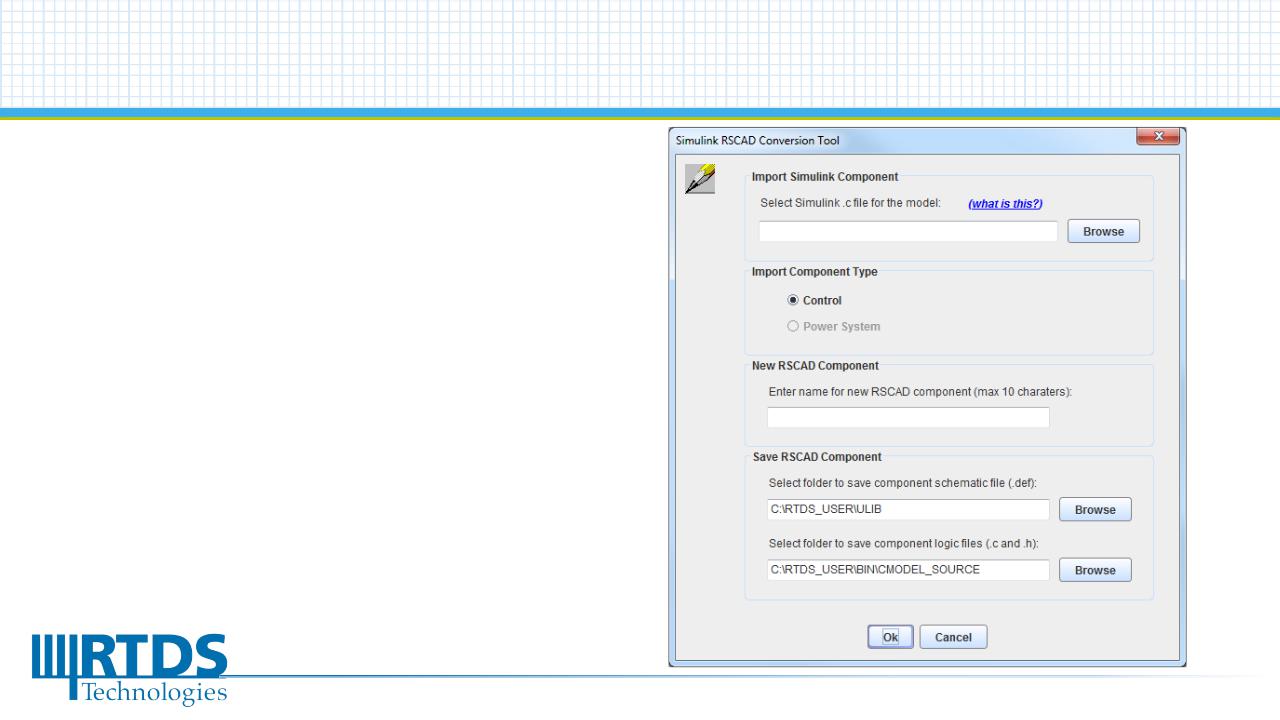The image size is (1280, 720).
Task: Browse for the Simulink .c file
Action: (1104, 231)
